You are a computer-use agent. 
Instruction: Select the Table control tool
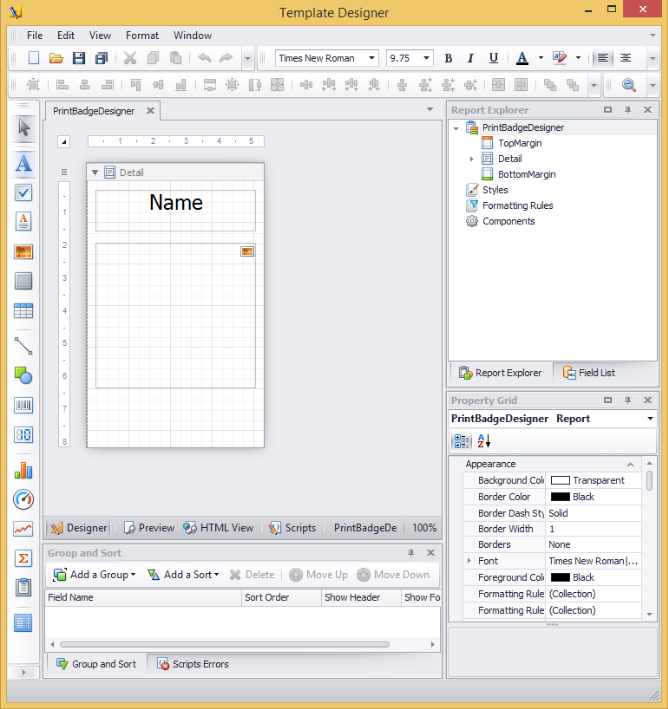click(24, 311)
